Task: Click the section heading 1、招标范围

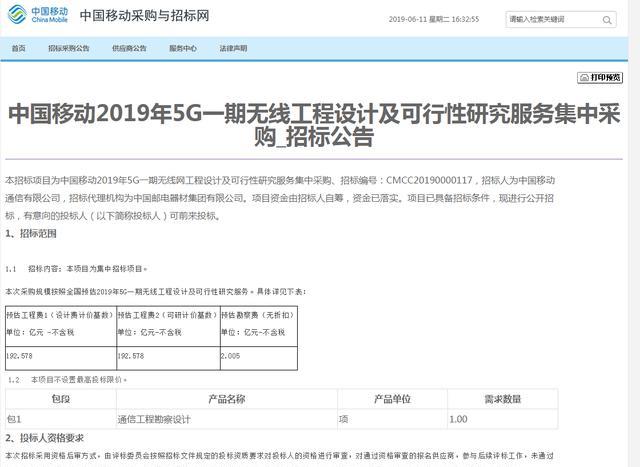Action: click(31, 234)
